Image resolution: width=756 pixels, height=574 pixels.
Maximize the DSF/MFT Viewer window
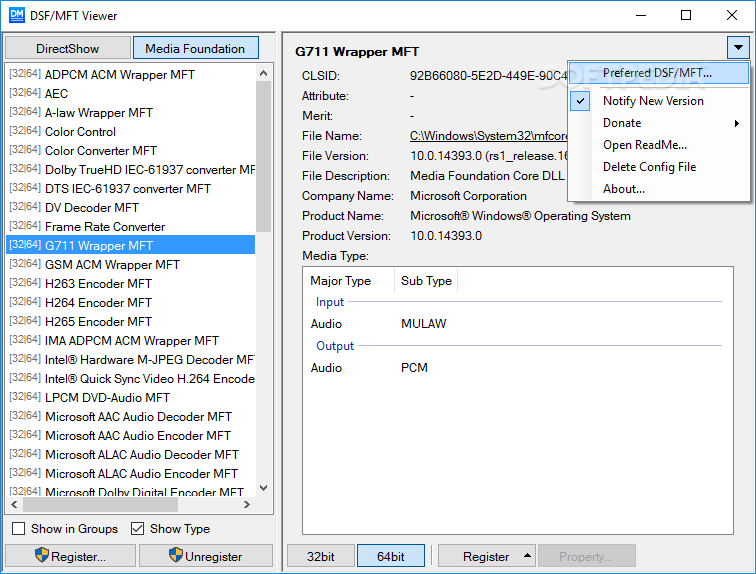click(x=686, y=15)
